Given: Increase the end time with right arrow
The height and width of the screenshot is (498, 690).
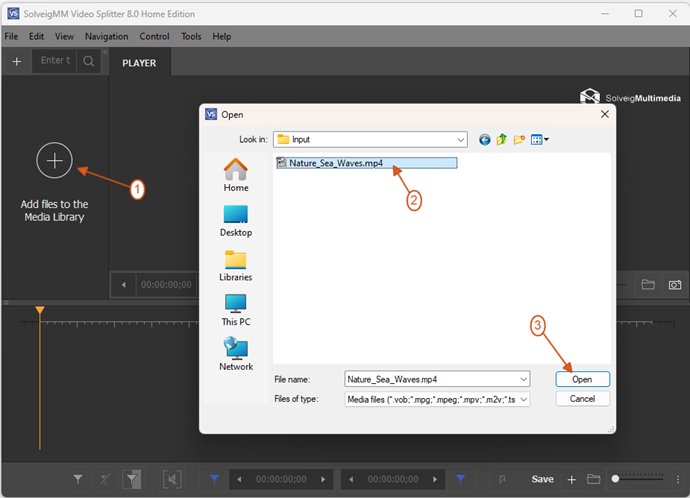Looking at the screenshot, I should point(435,480).
